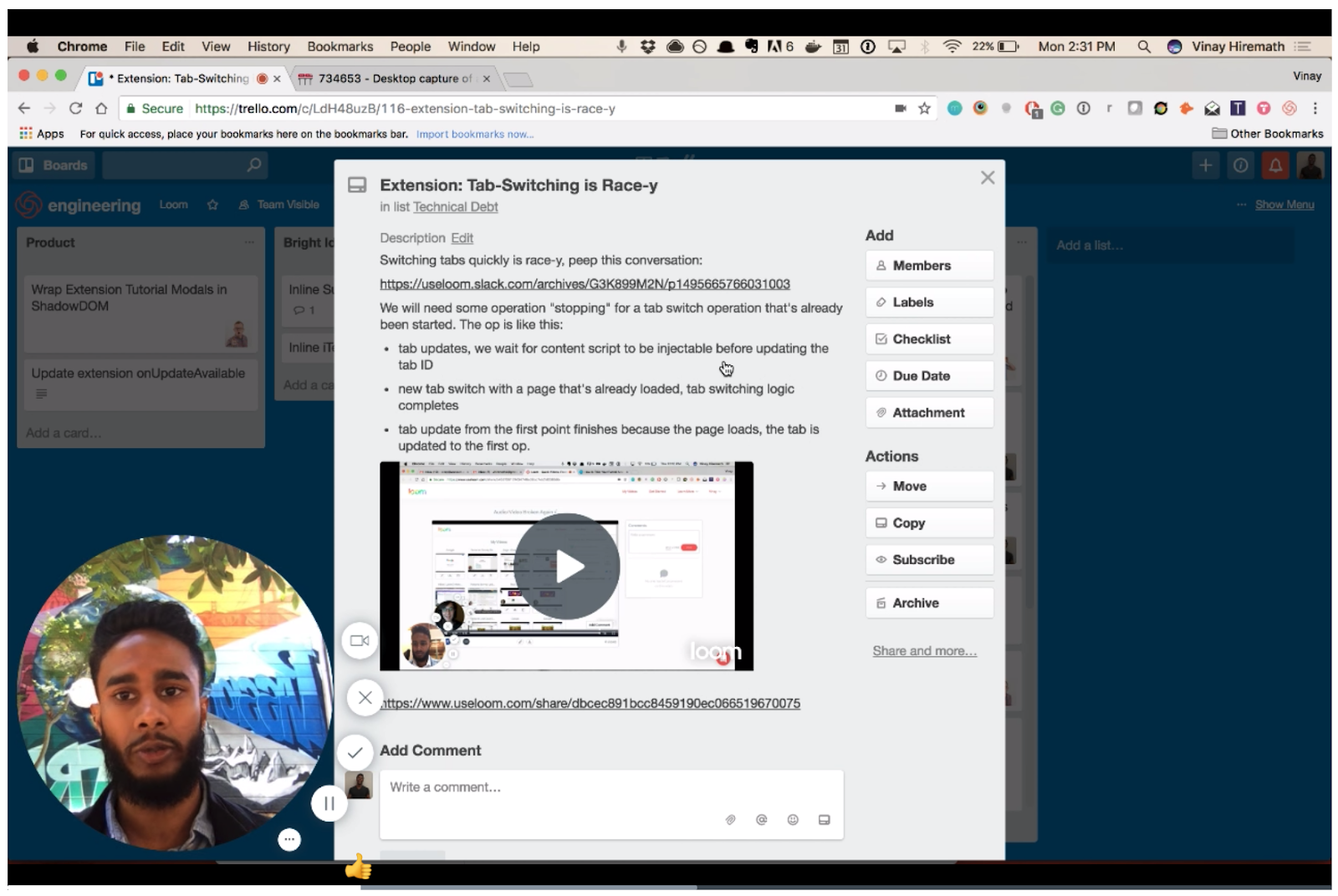Viewport: 1338px width, 896px height.
Task: Open the emoji picker in comment box
Action: tap(793, 820)
